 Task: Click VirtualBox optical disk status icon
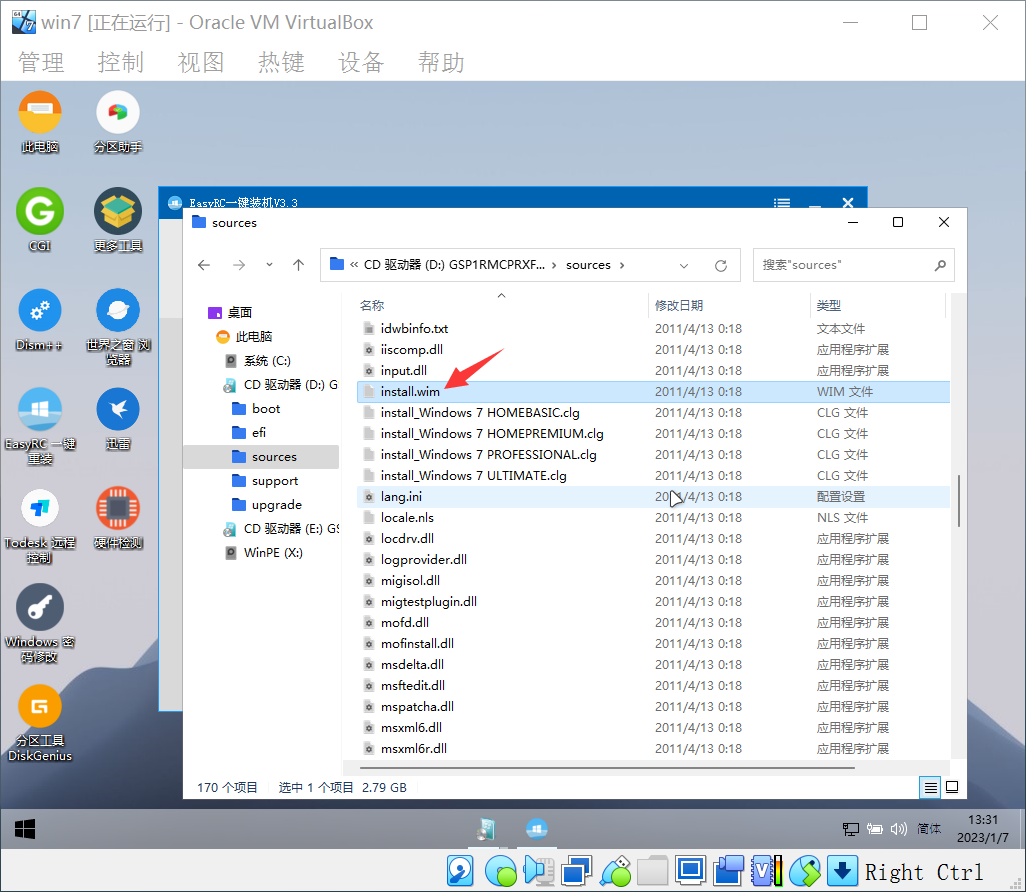pyautogui.click(x=501, y=871)
